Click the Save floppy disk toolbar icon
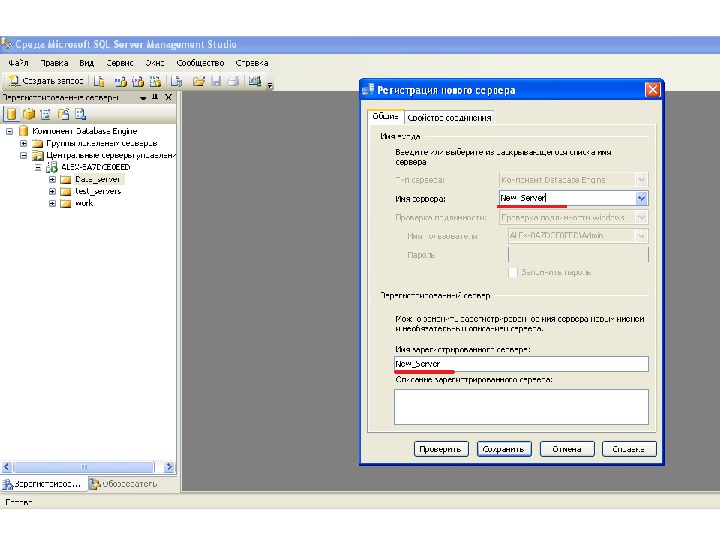This screenshot has height=540, width=720. [216, 81]
